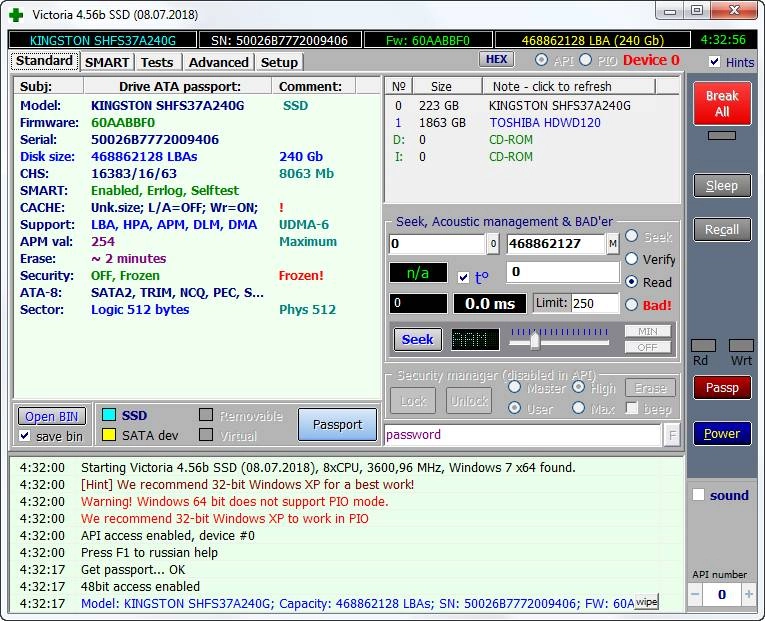Image resolution: width=765 pixels, height=621 pixels.
Task: Increase API number with plus button
Action: (748, 594)
